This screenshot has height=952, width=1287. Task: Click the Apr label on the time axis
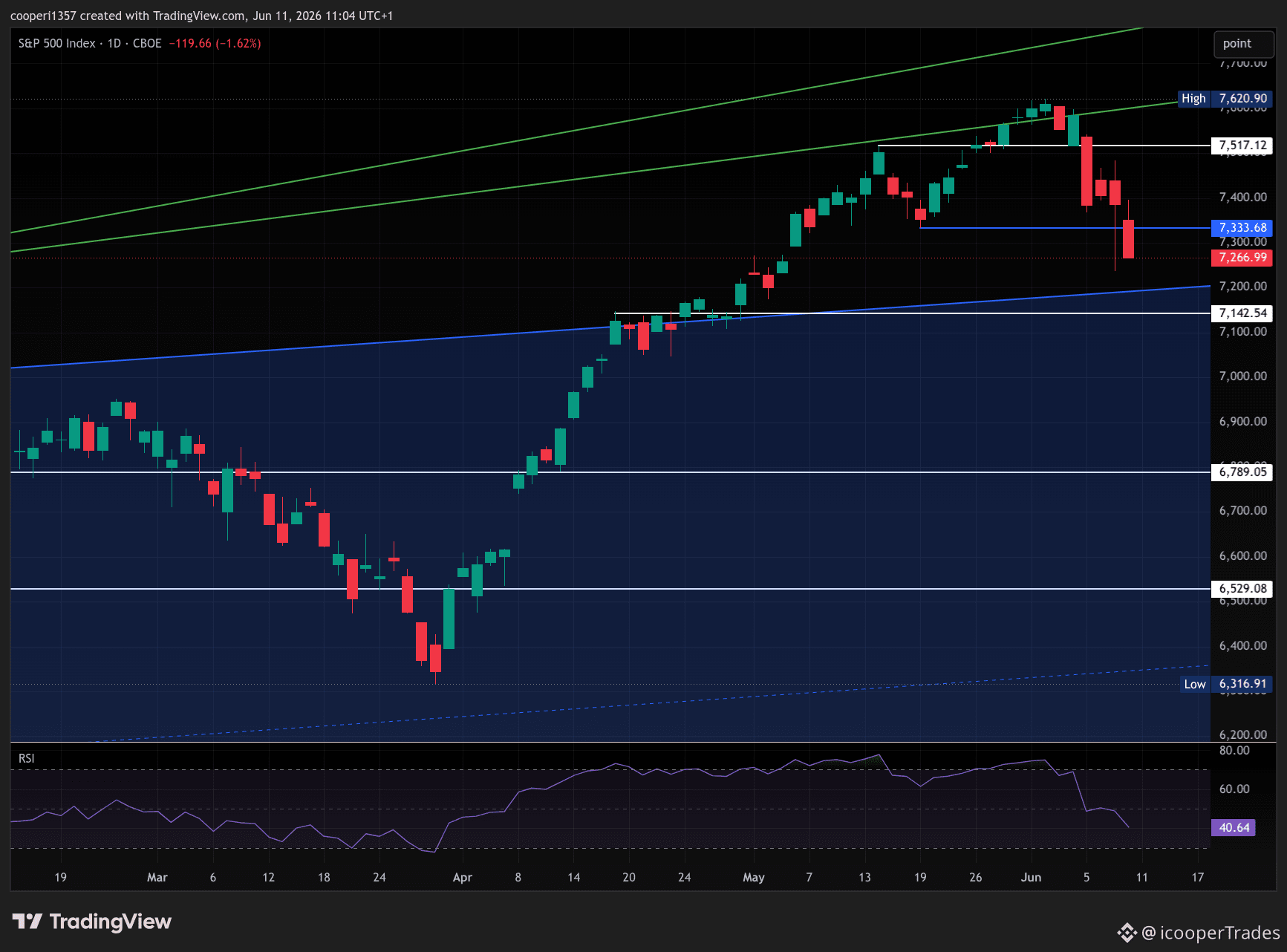(463, 877)
